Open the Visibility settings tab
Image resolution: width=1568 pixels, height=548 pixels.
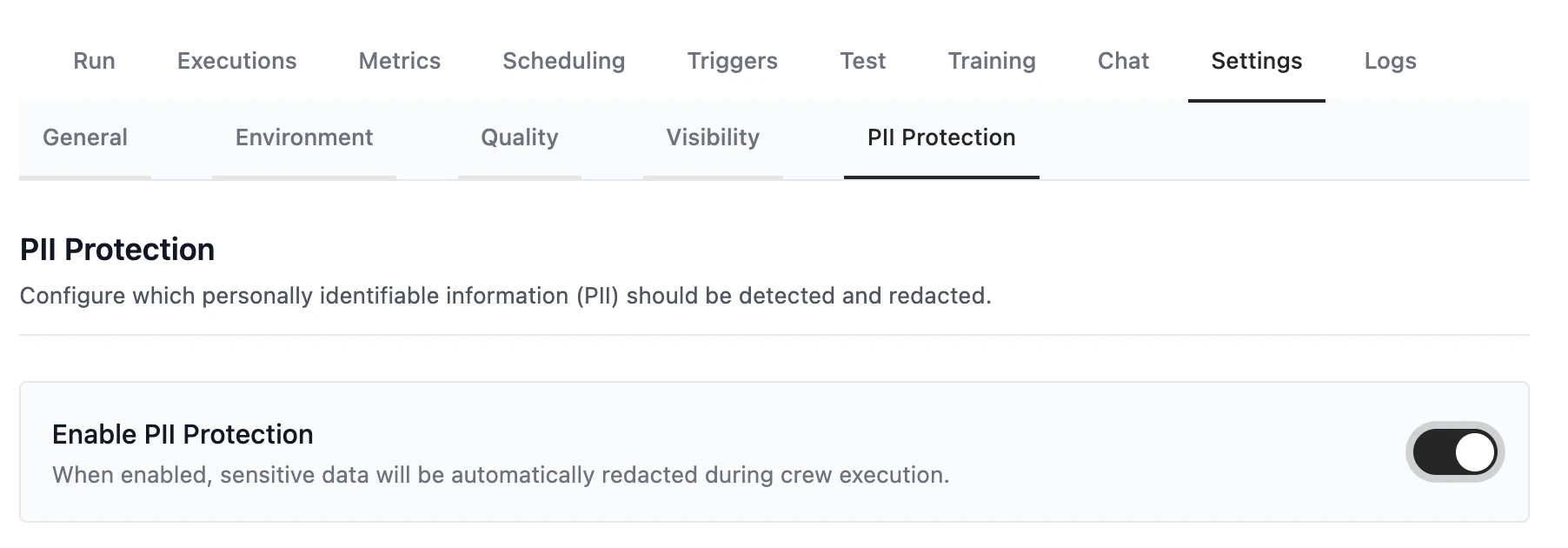pos(713,137)
